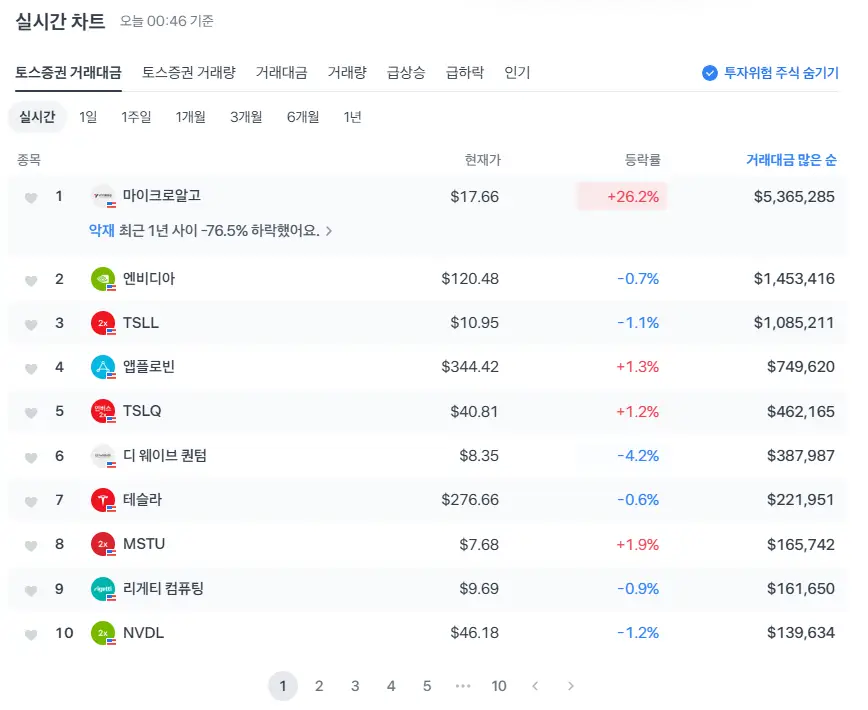Go to page 4
Image resolution: width=868 pixels, height=710 pixels.
[x=391, y=686]
